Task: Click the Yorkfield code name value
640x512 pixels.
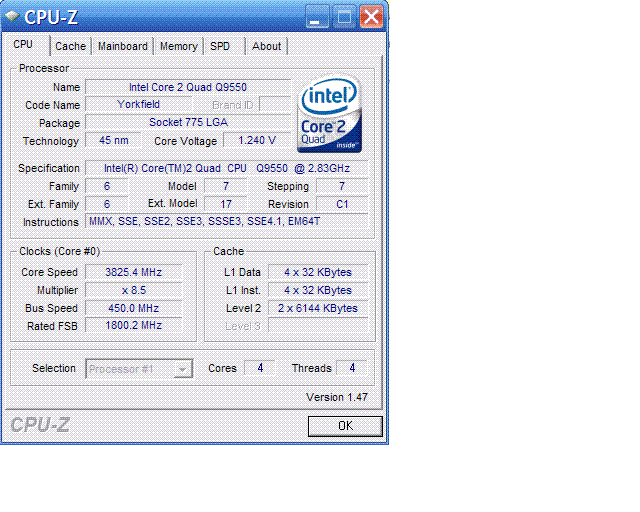Action: [138, 105]
